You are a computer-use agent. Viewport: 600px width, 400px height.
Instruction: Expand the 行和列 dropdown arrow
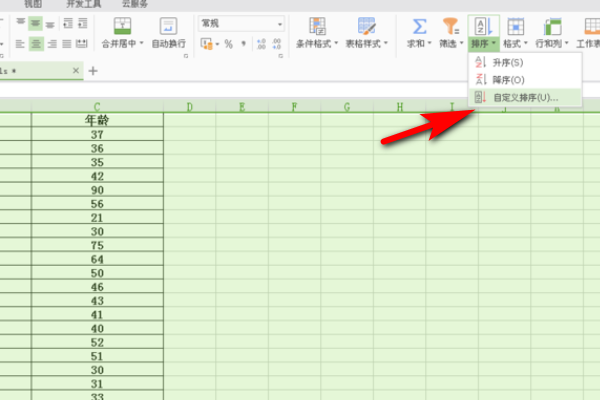[x=567, y=43]
